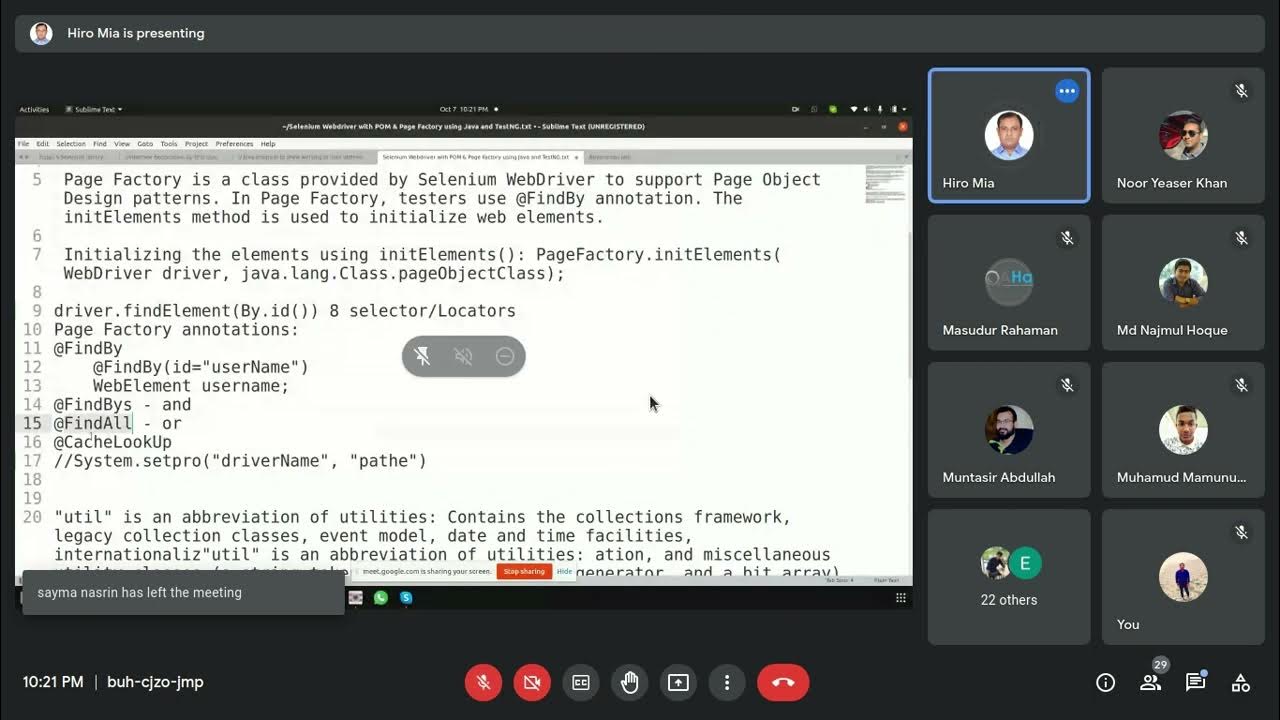Open options dots on Hiro Mia tile
The image size is (1280, 720).
(x=1067, y=91)
